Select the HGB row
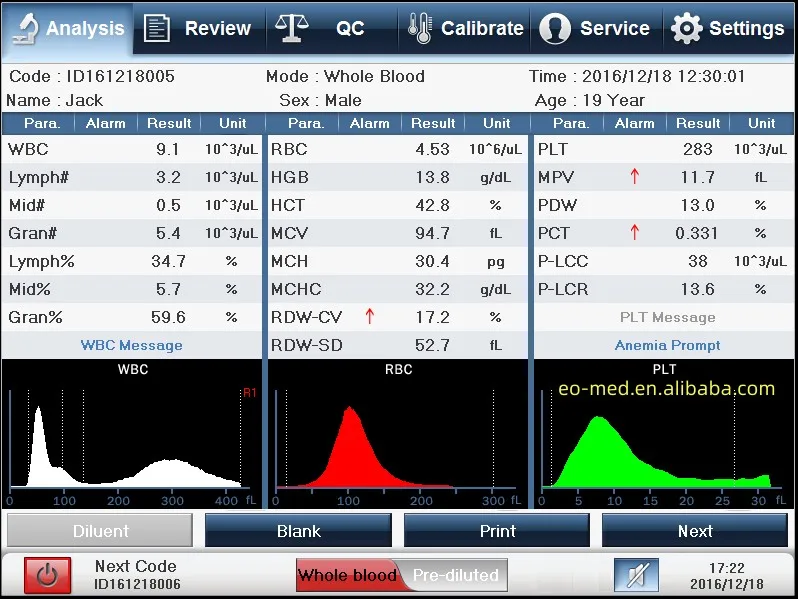 click(x=398, y=177)
